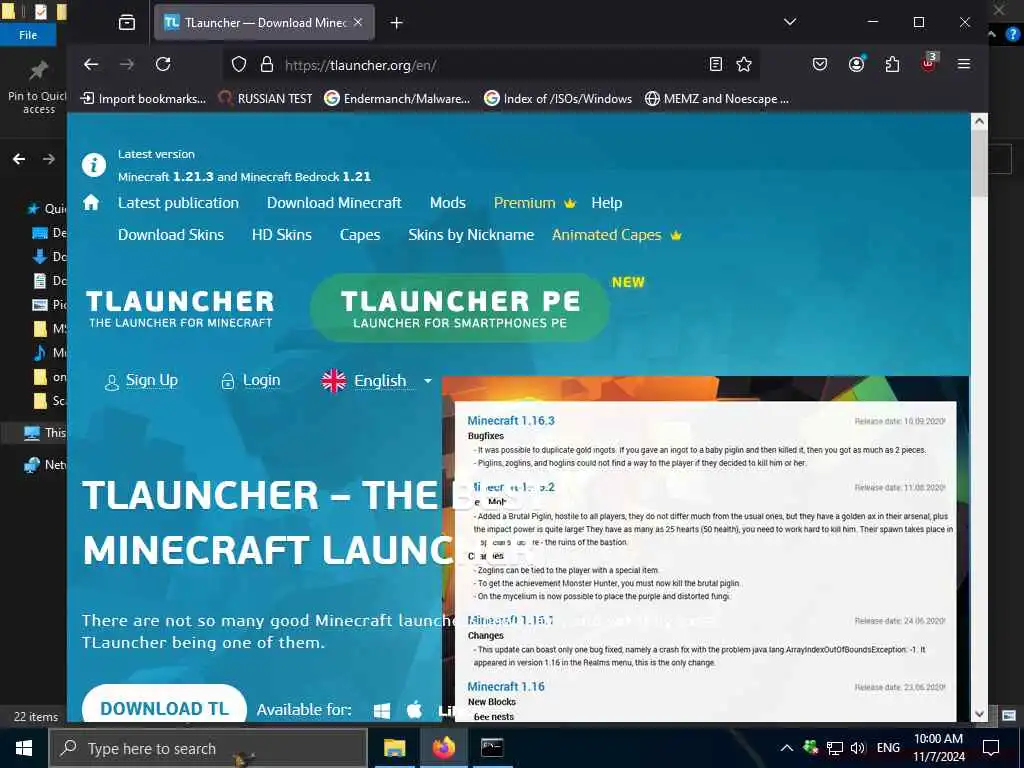Screen dimensions: 1024x768
Task: Open a new tab with the plus button
Action: click(396, 23)
